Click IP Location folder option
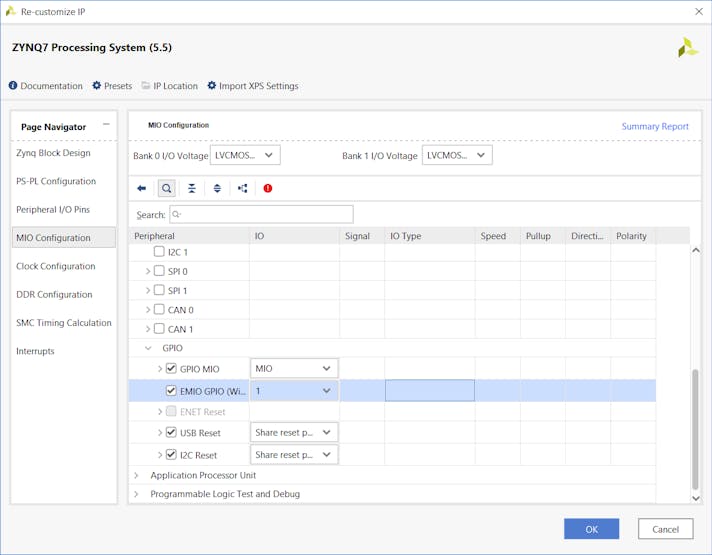The image size is (712, 555). click(170, 85)
